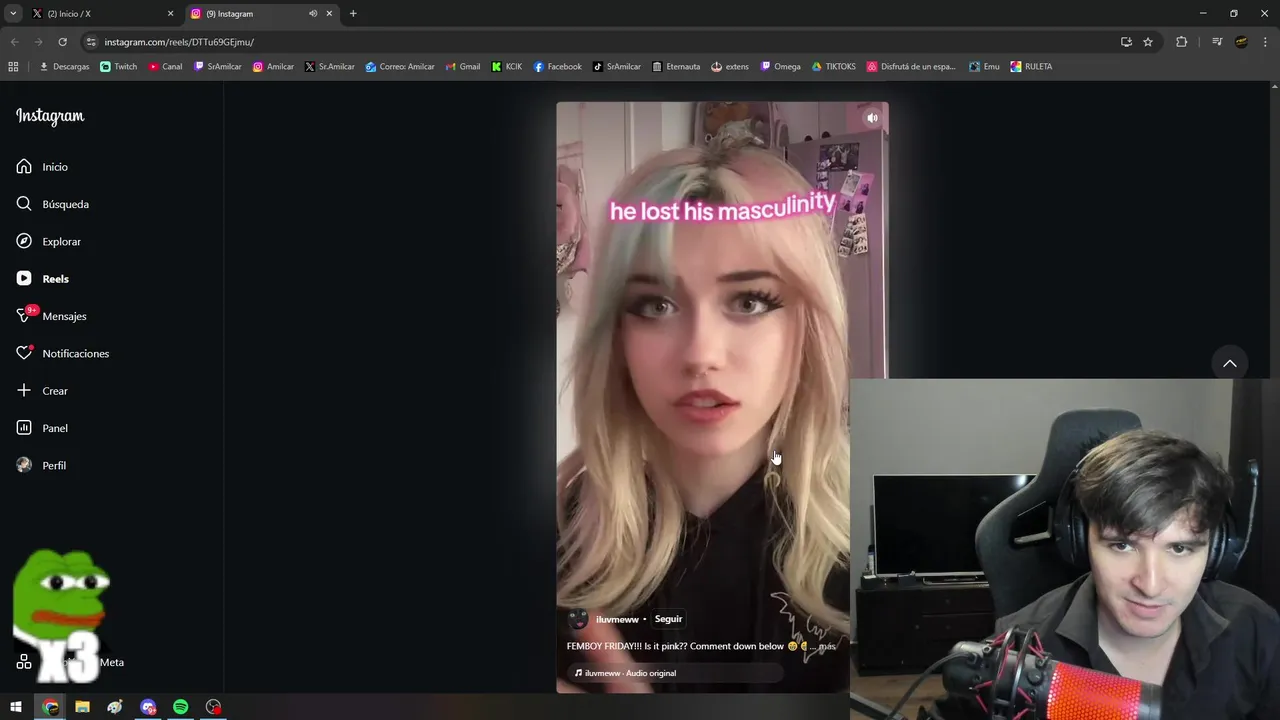This screenshot has height=720, width=1280.
Task: Open the Gmail bookmark
Action: click(x=463, y=67)
